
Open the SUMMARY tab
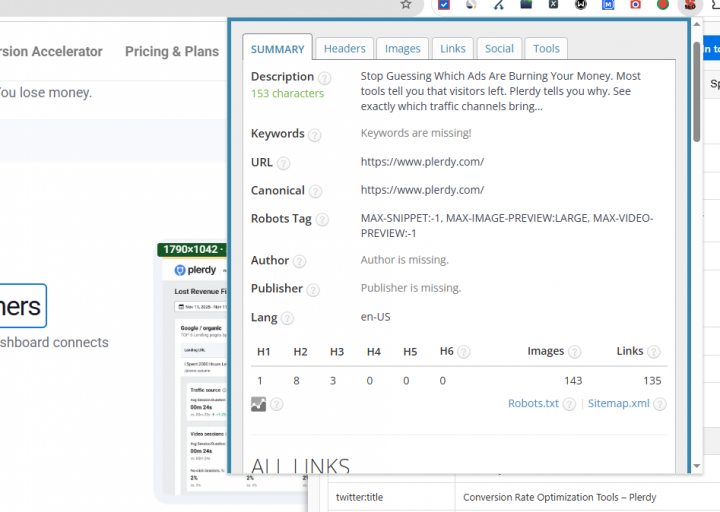[x=277, y=48]
